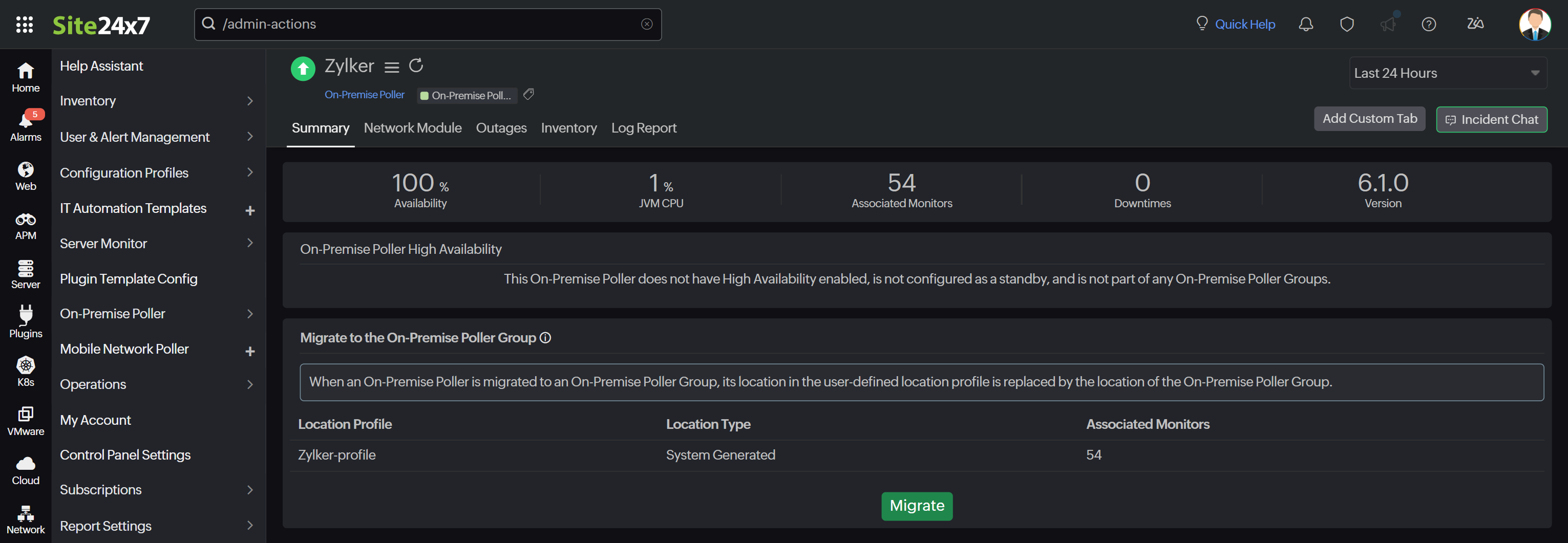Select the Network icon in the sidebar
This screenshot has width=1568, height=543.
(25, 517)
